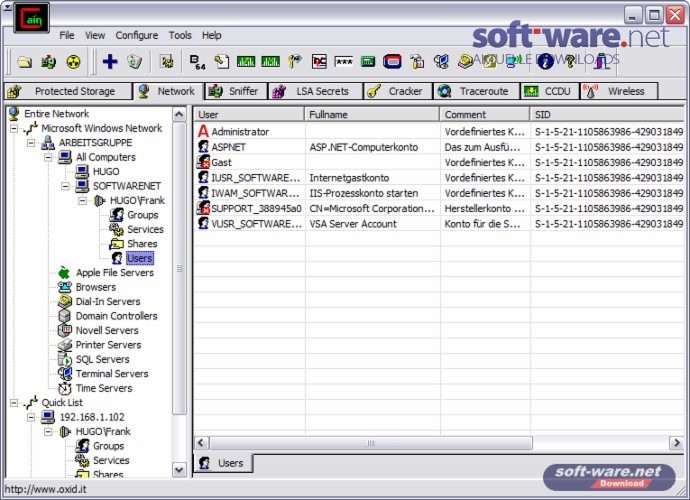Click tree scrollbar down arrow
Viewport: 690px width, 500px height.
179,470
